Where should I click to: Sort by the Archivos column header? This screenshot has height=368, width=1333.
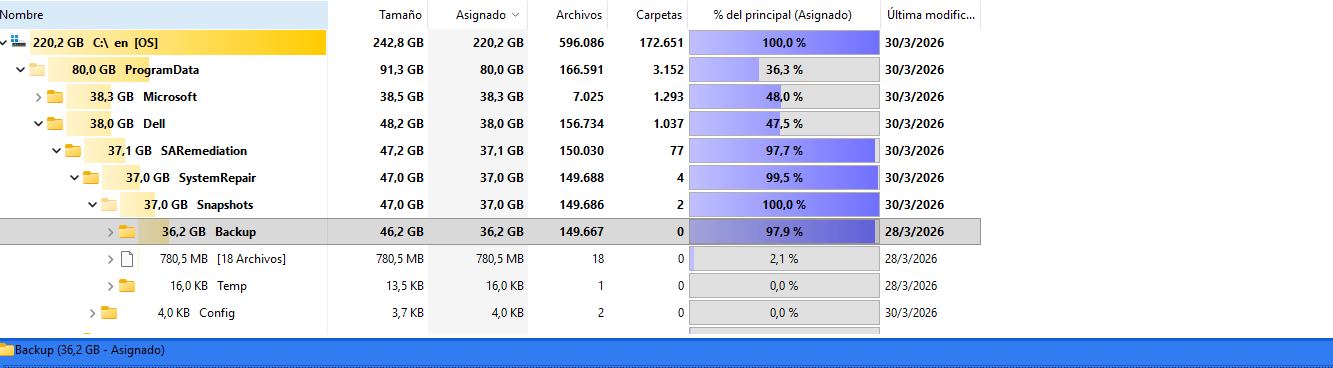[x=579, y=15]
